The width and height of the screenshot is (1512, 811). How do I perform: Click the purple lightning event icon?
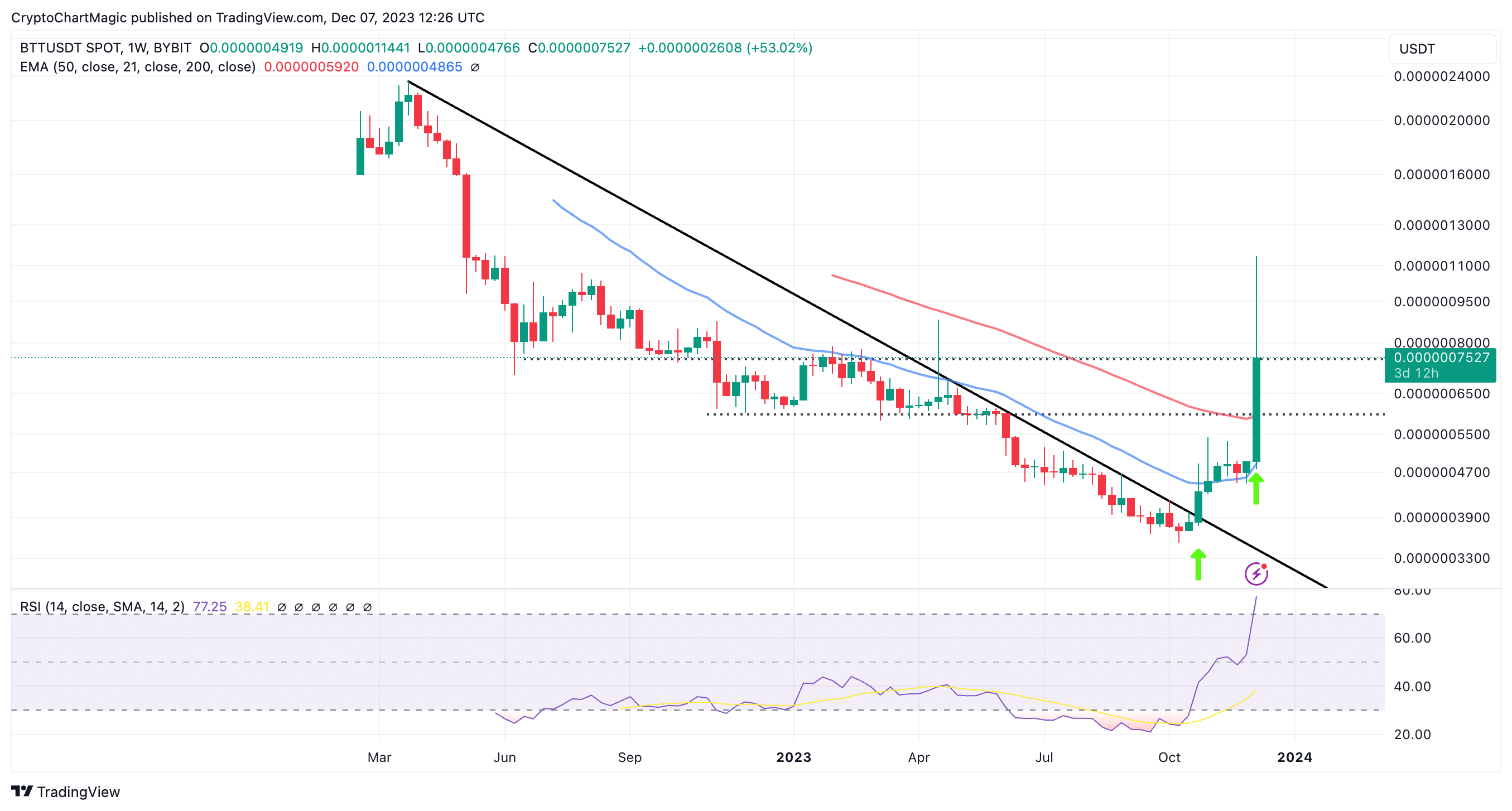click(1256, 573)
